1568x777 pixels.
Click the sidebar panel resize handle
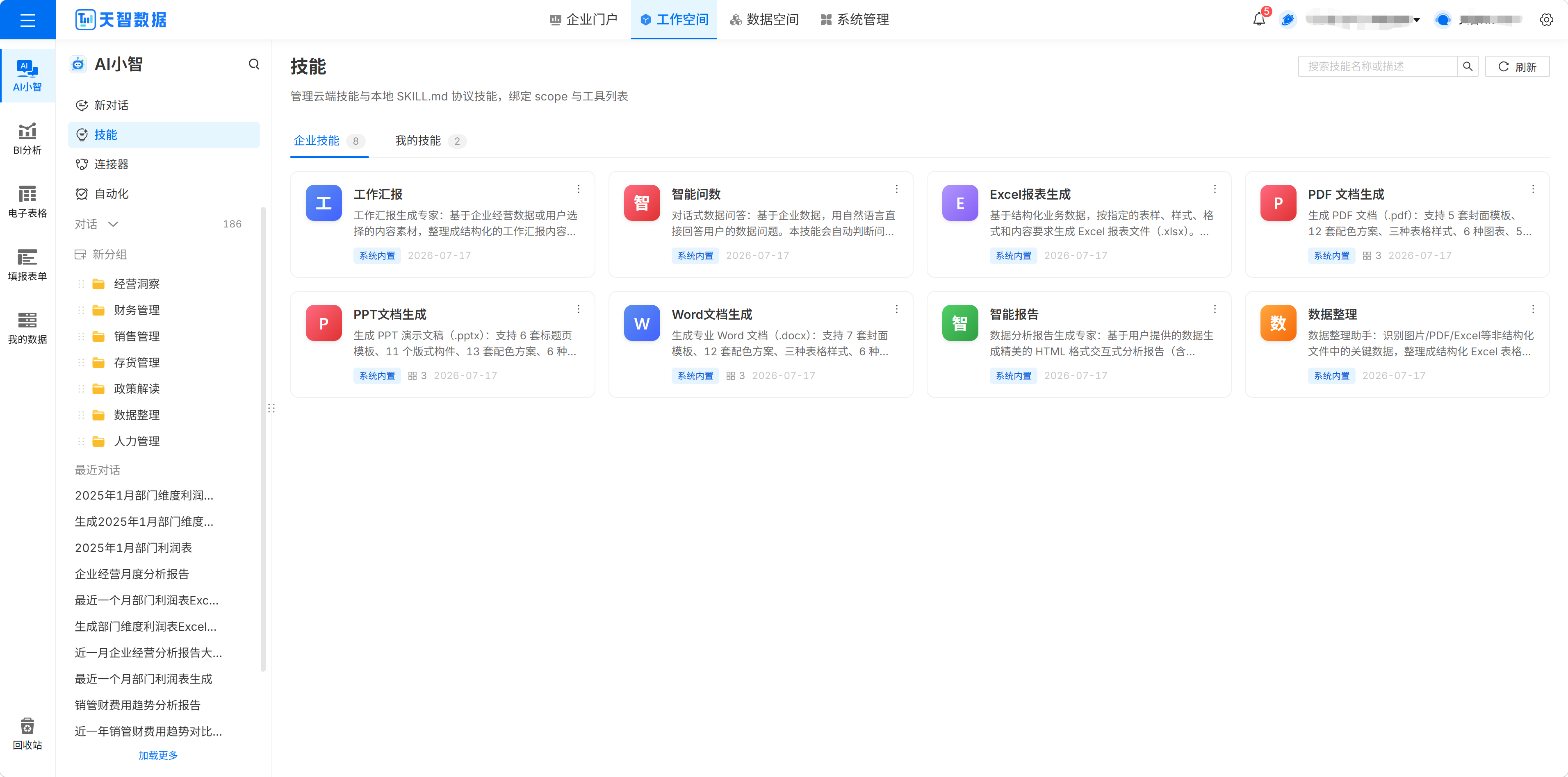[x=271, y=408]
